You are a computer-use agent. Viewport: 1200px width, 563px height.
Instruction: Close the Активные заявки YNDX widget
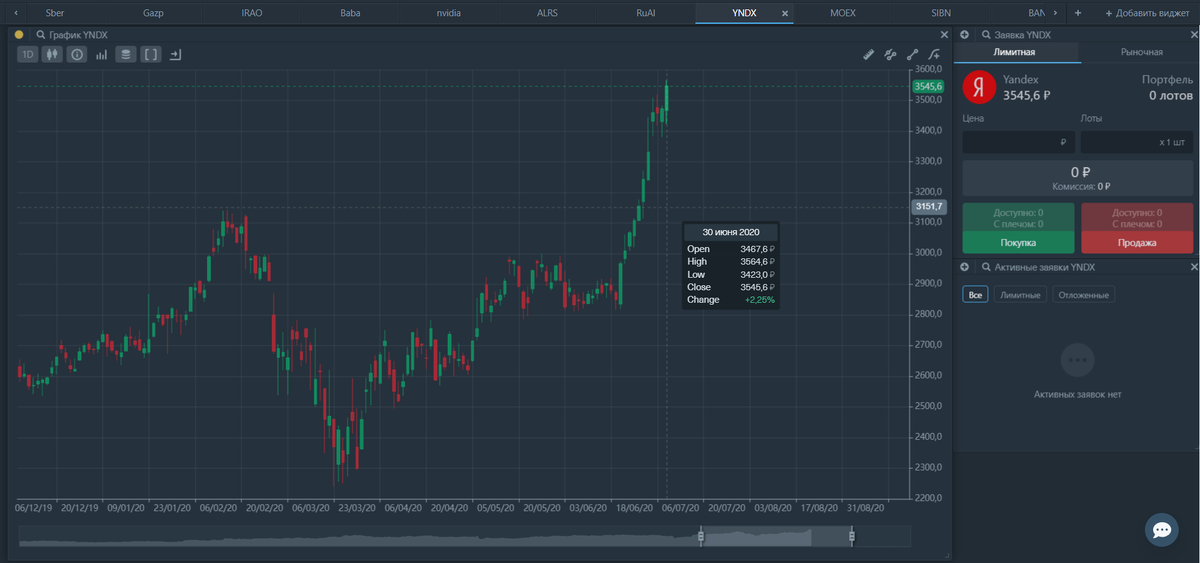1193,267
